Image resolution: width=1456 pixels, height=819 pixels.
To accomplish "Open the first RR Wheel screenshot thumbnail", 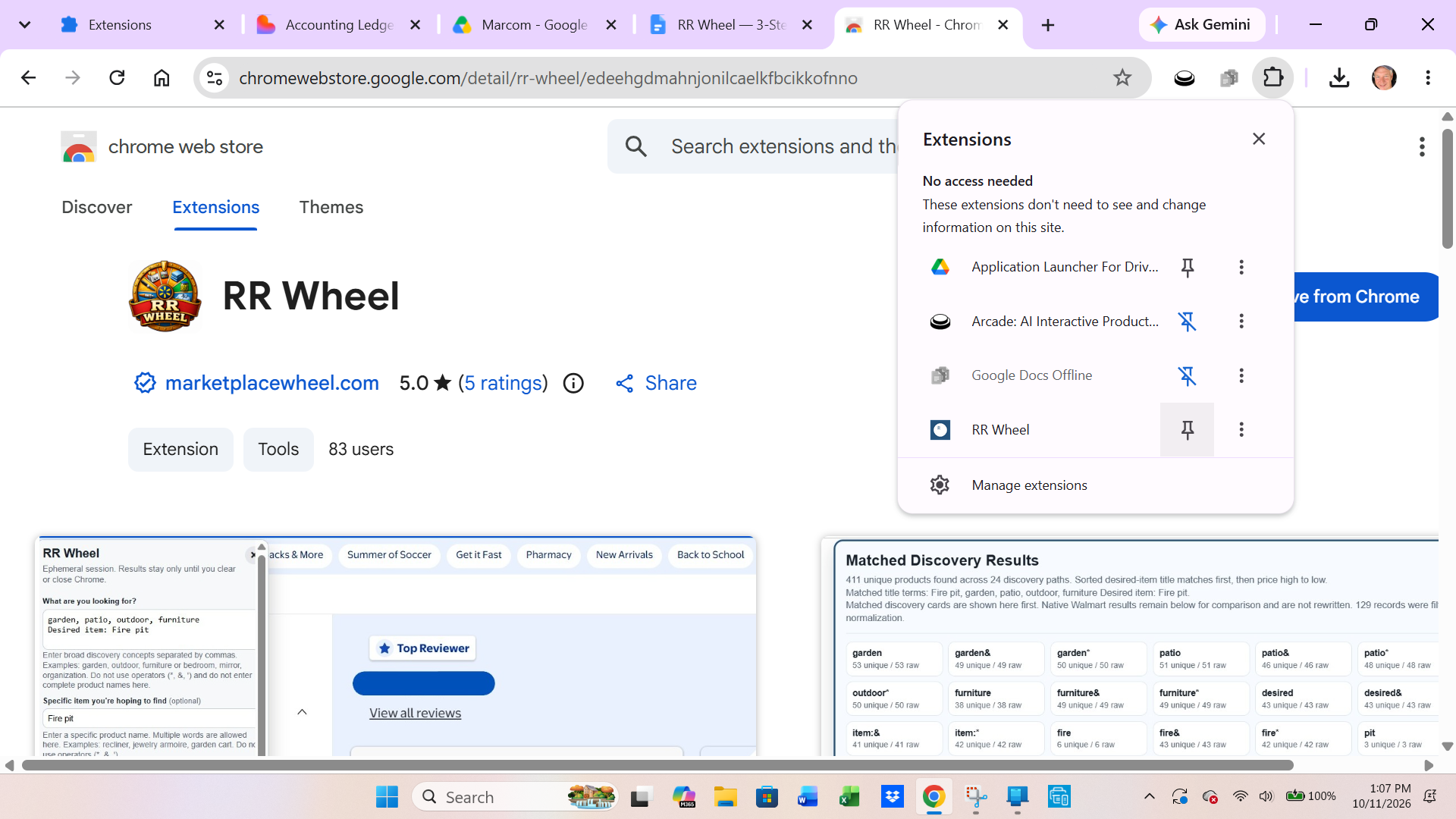I will click(396, 646).
